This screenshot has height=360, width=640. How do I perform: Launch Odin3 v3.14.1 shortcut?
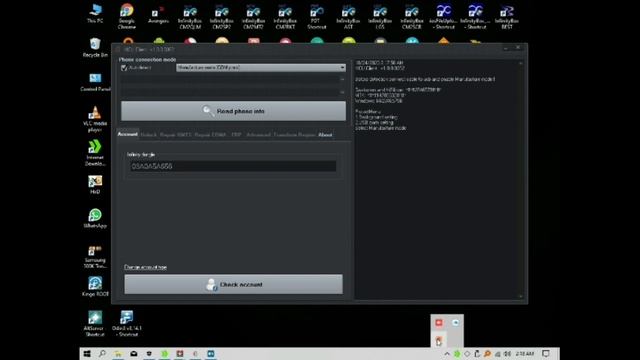[x=127, y=324]
